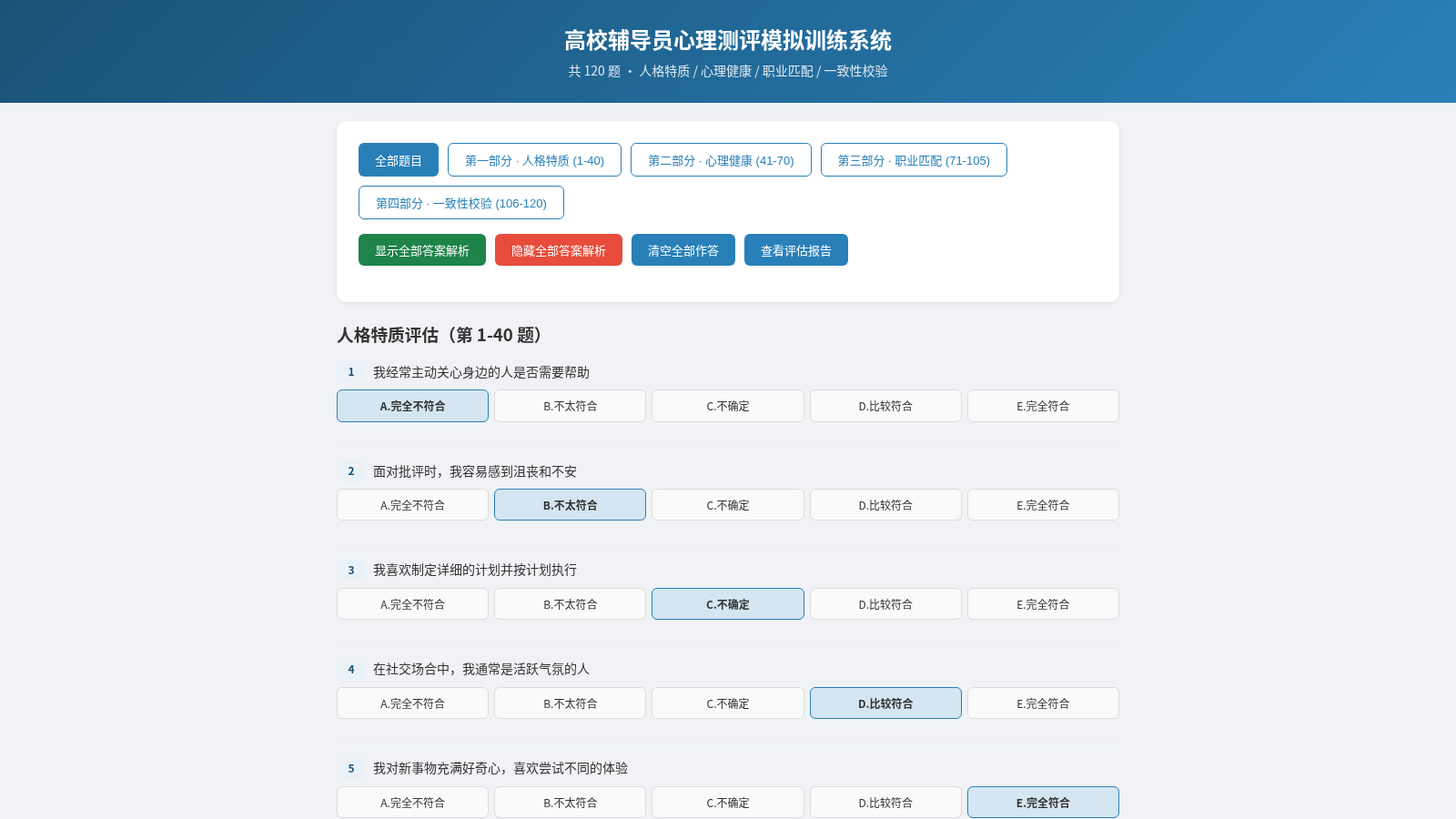Click the green 显示全部答案解析 button

[x=422, y=250]
